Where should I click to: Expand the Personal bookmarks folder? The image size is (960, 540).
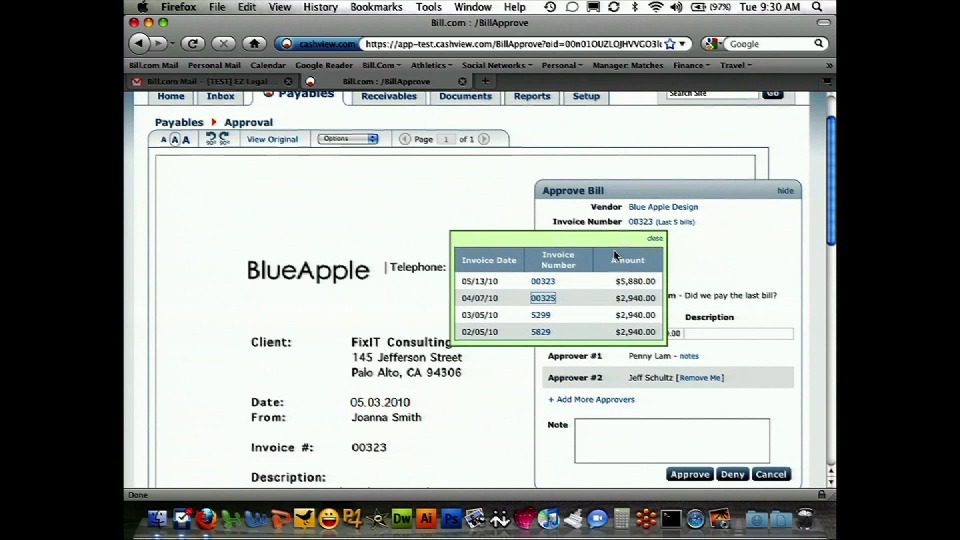[561, 65]
